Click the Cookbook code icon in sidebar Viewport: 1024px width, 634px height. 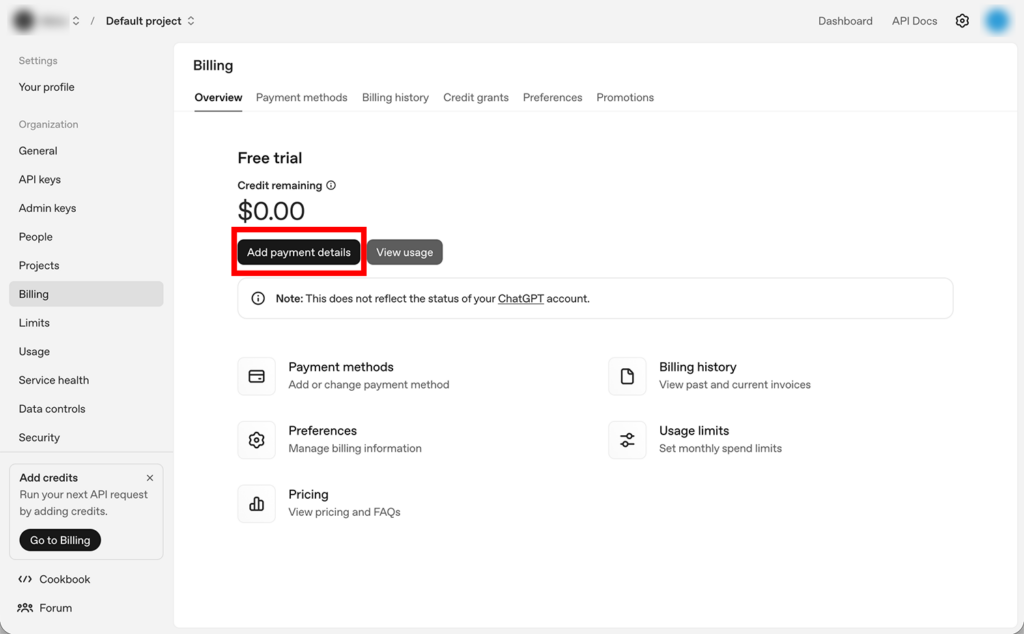click(25, 579)
